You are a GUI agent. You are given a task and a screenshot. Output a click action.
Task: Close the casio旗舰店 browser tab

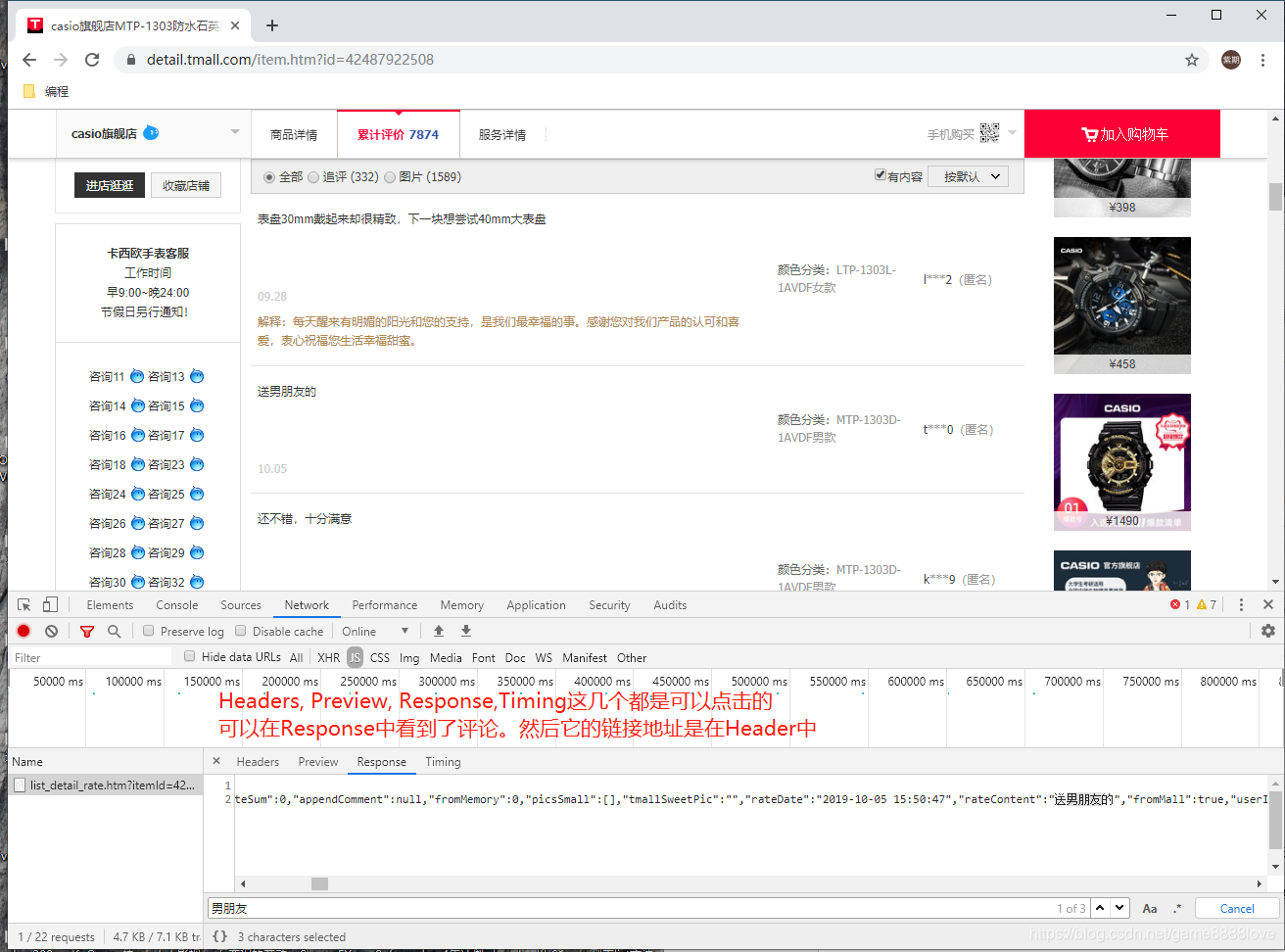coord(235,25)
